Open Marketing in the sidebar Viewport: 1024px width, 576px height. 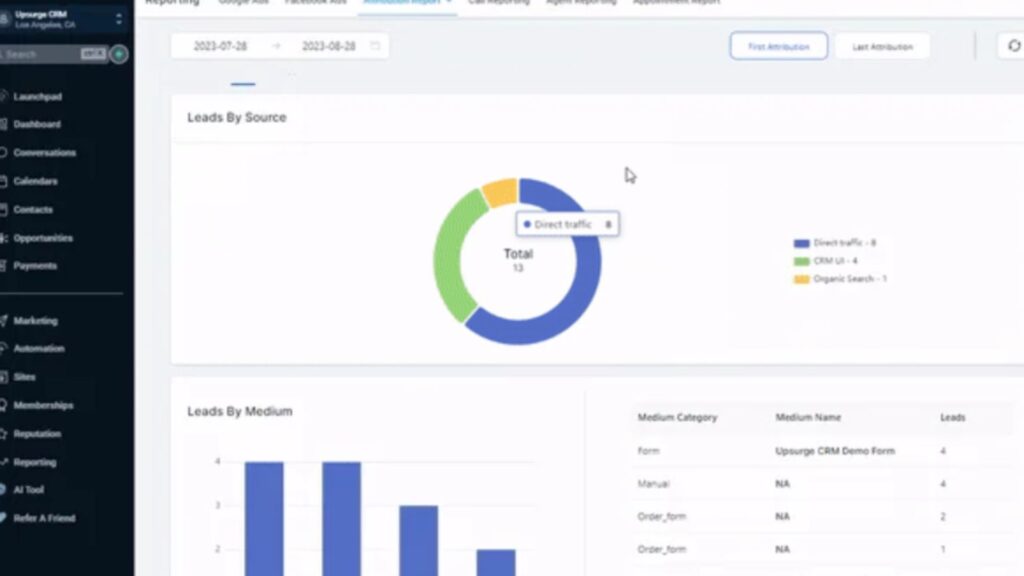[x=35, y=321]
